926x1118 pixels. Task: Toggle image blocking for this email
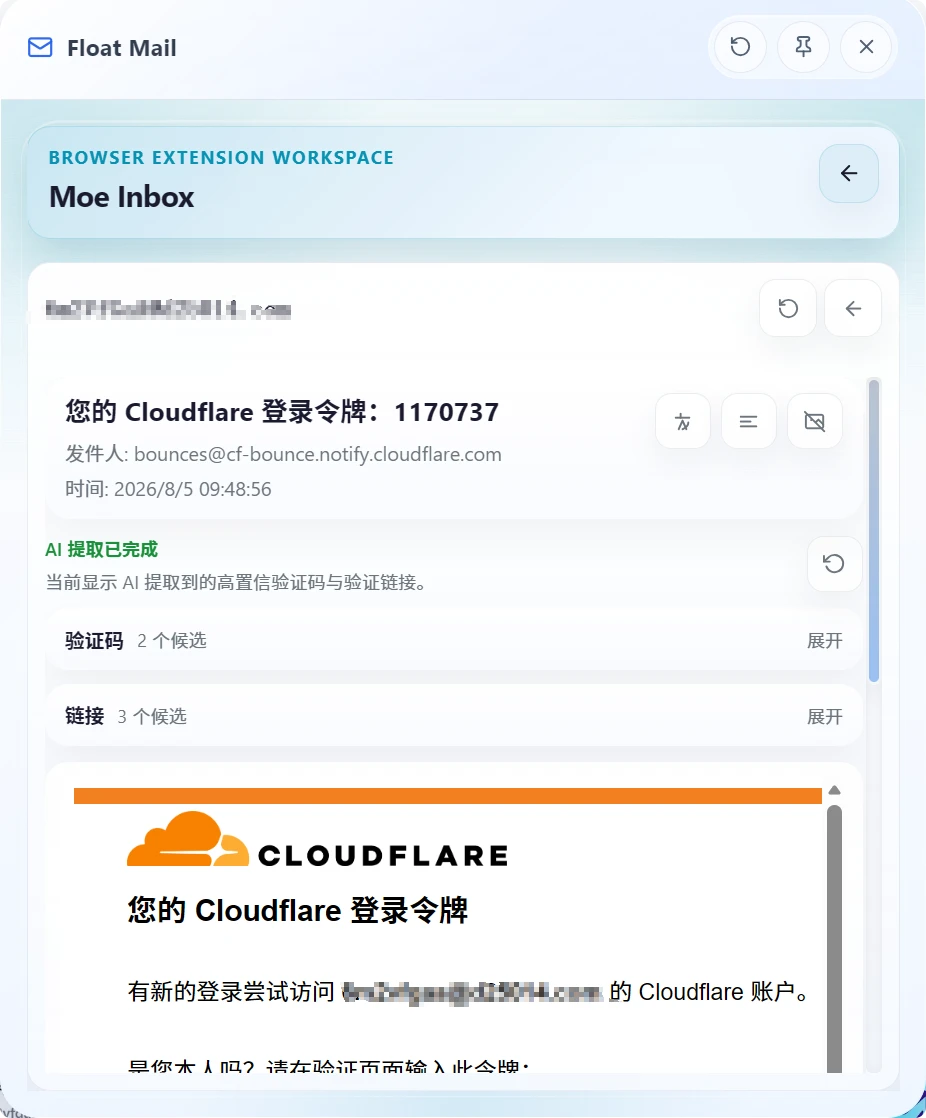[x=814, y=421]
